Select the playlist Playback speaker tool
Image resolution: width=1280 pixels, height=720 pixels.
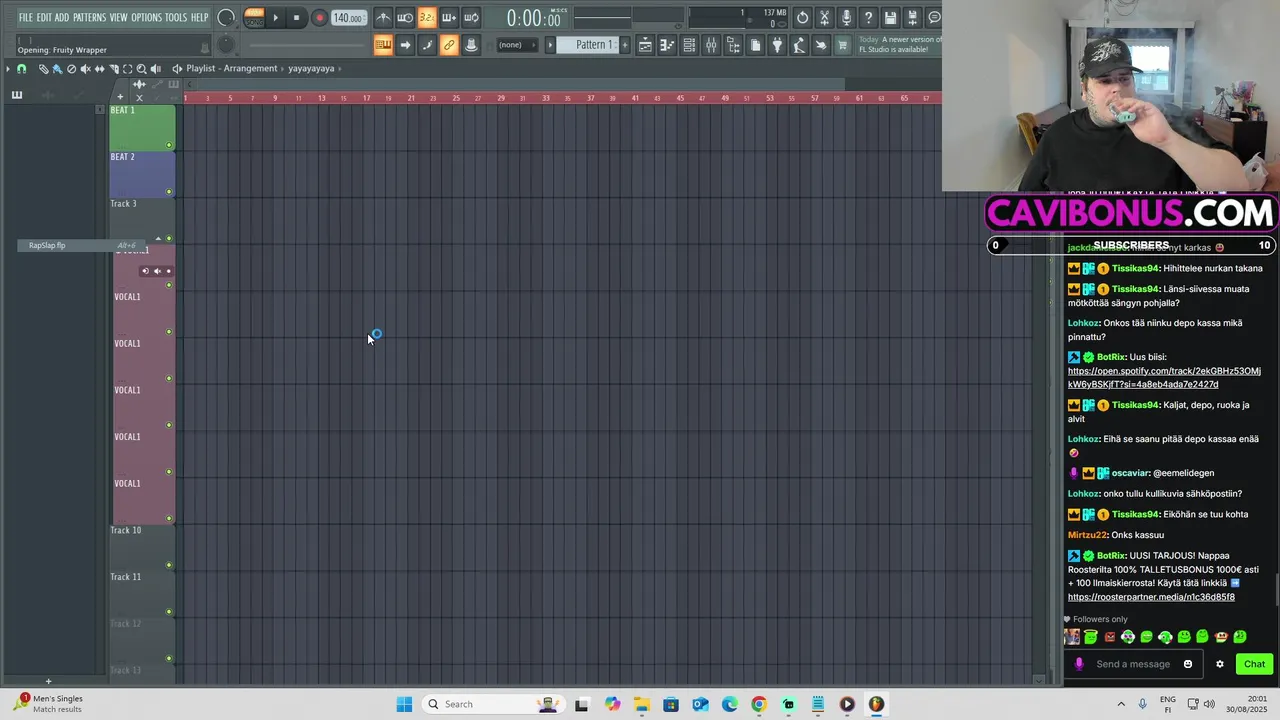(155, 69)
